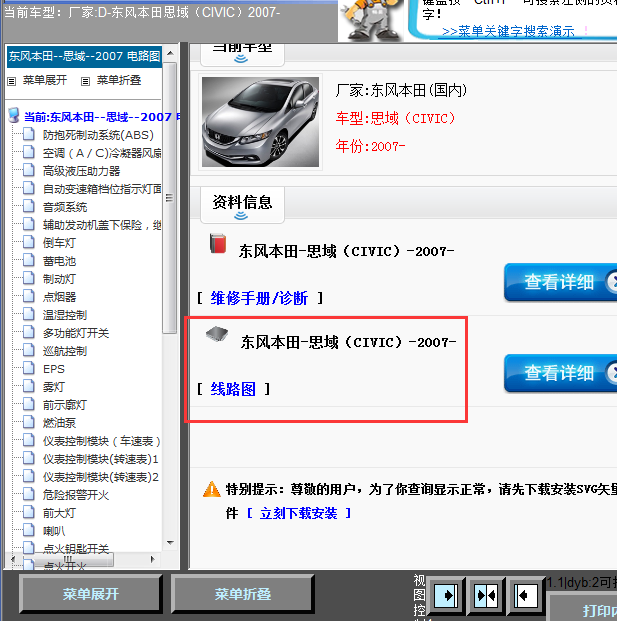617x621 pixels.
Task: Click the 菜单展开 list icon at top
Action: (11, 81)
